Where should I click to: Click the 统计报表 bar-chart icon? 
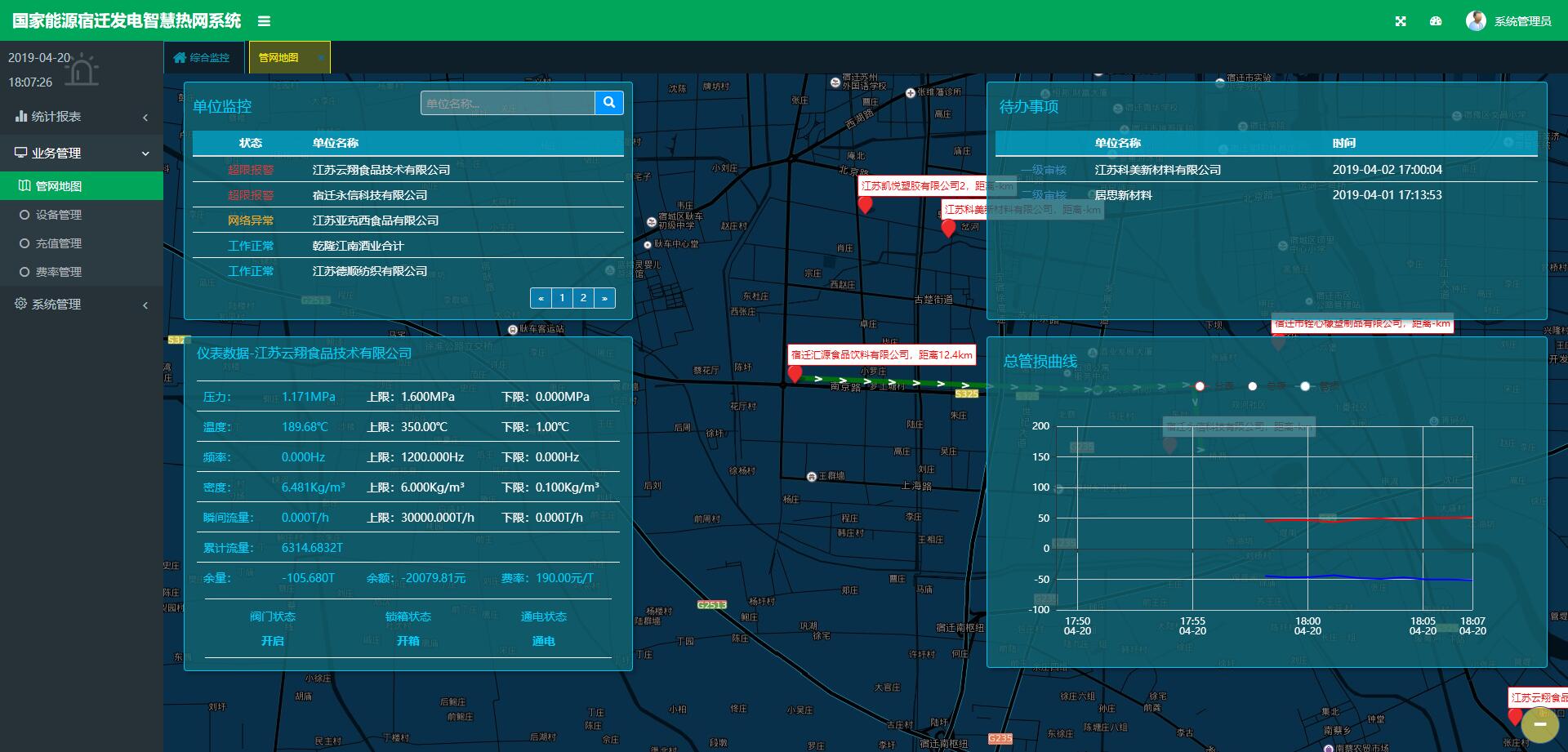coord(21,117)
